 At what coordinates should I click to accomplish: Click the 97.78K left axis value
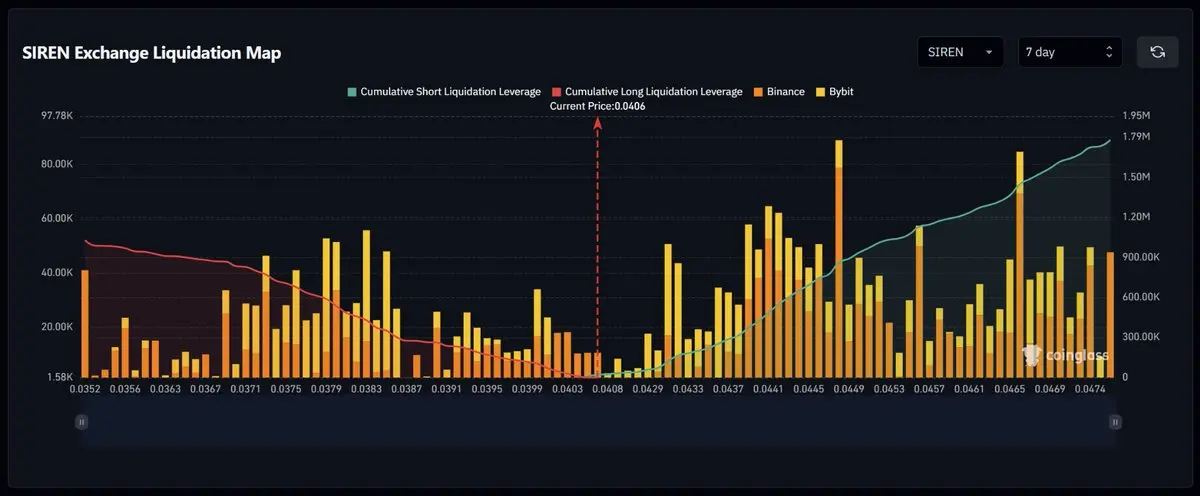click(x=56, y=117)
